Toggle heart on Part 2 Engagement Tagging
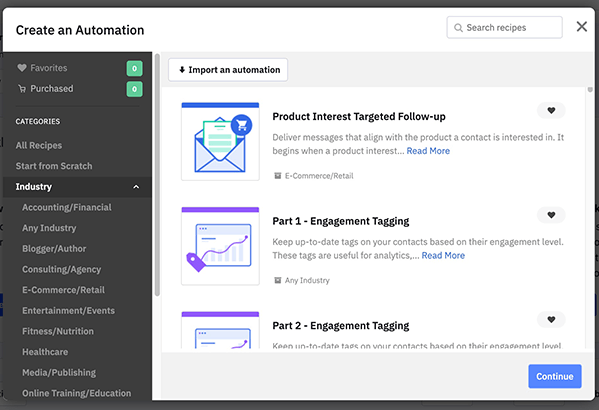599x410 pixels. point(551,319)
